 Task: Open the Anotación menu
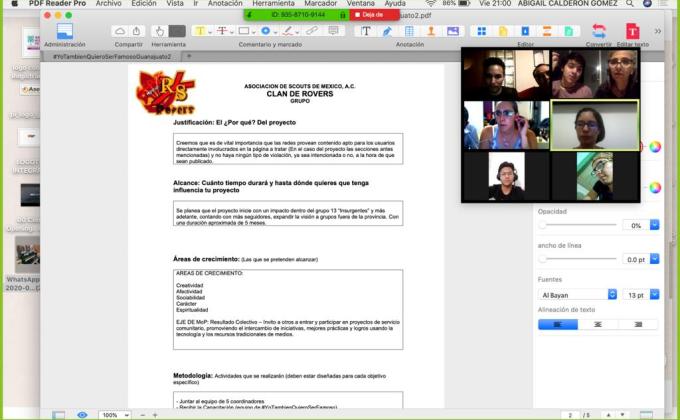point(225,3)
